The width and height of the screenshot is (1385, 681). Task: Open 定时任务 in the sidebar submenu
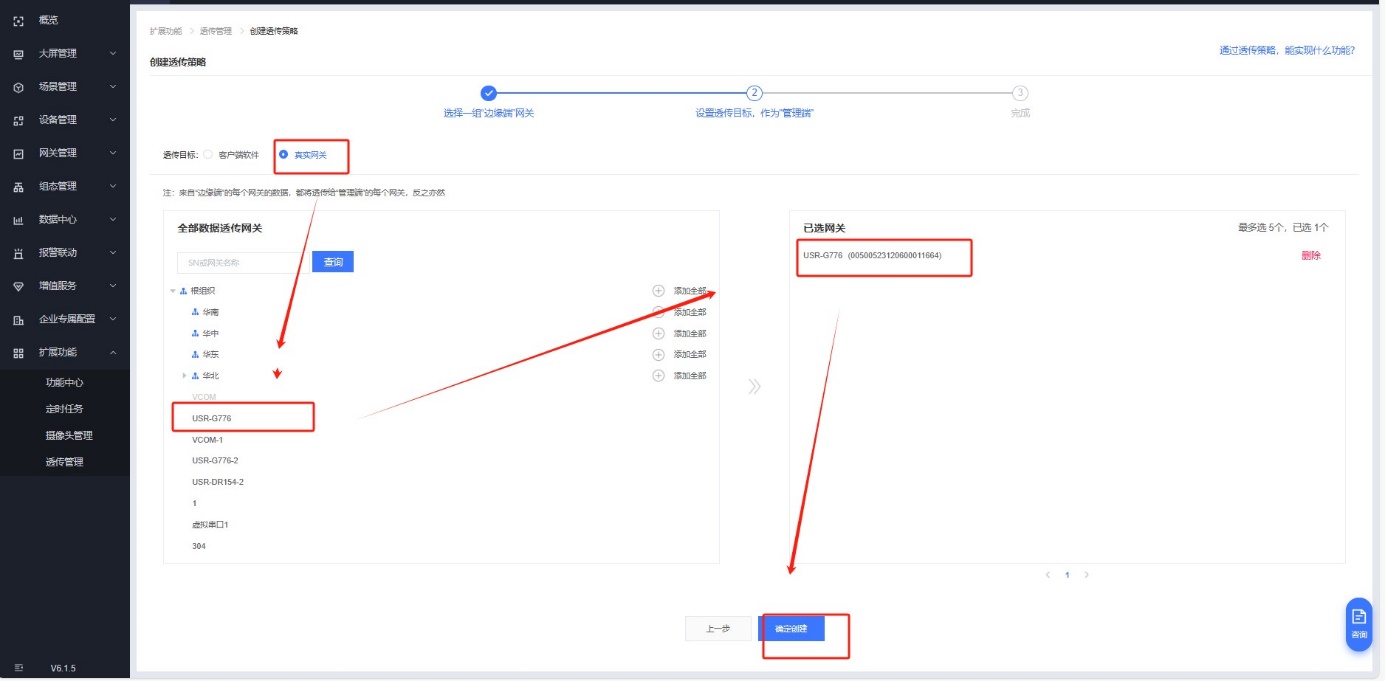[x=64, y=409]
